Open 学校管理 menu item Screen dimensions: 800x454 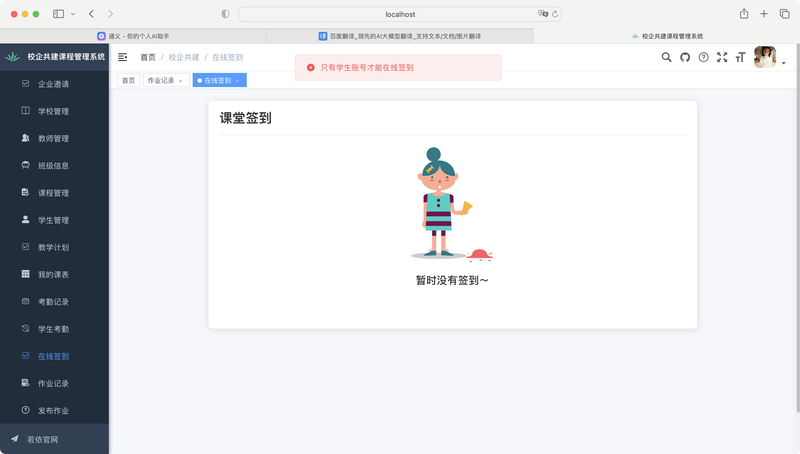[x=54, y=111]
